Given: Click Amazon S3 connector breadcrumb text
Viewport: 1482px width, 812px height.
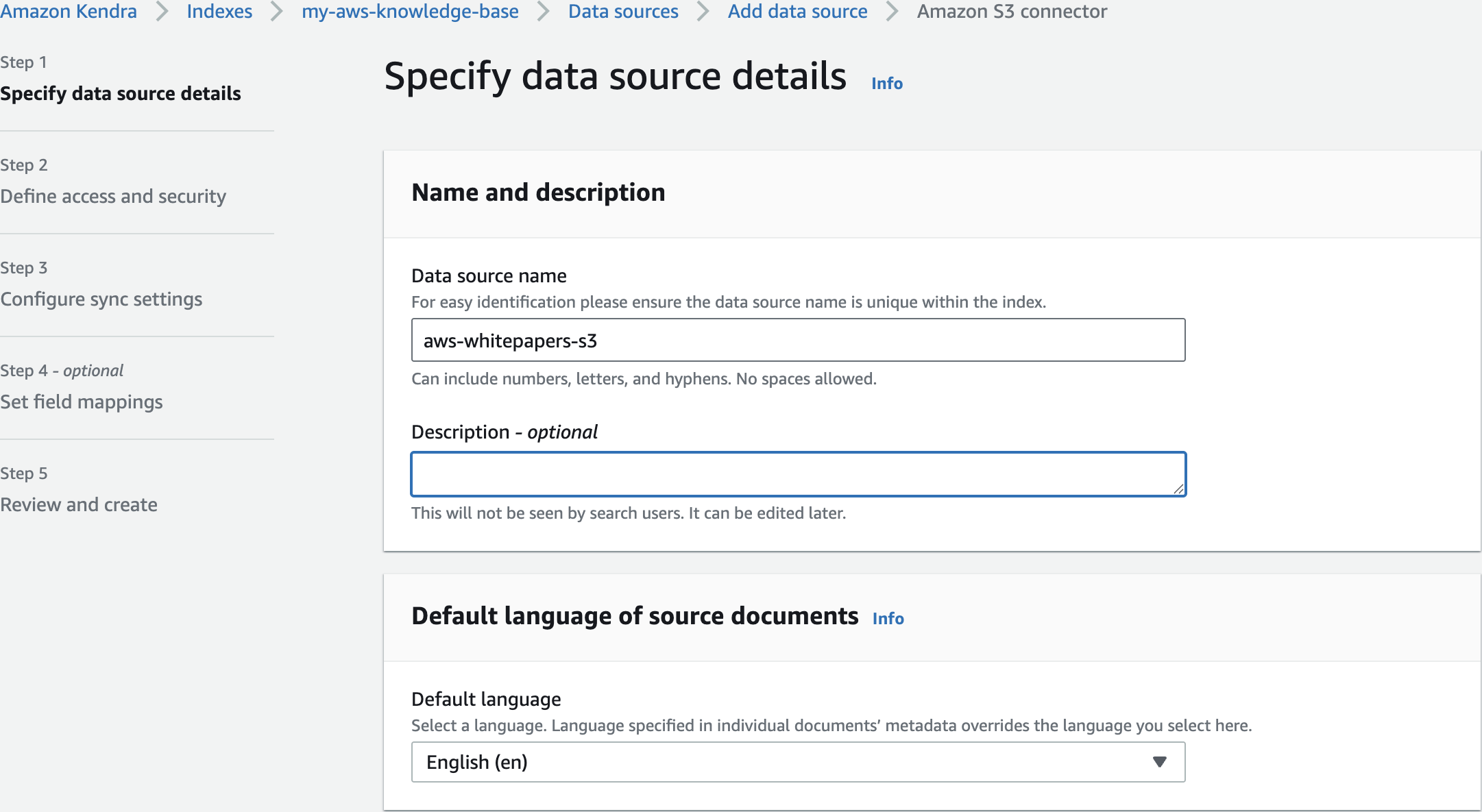Looking at the screenshot, I should tap(1012, 12).
